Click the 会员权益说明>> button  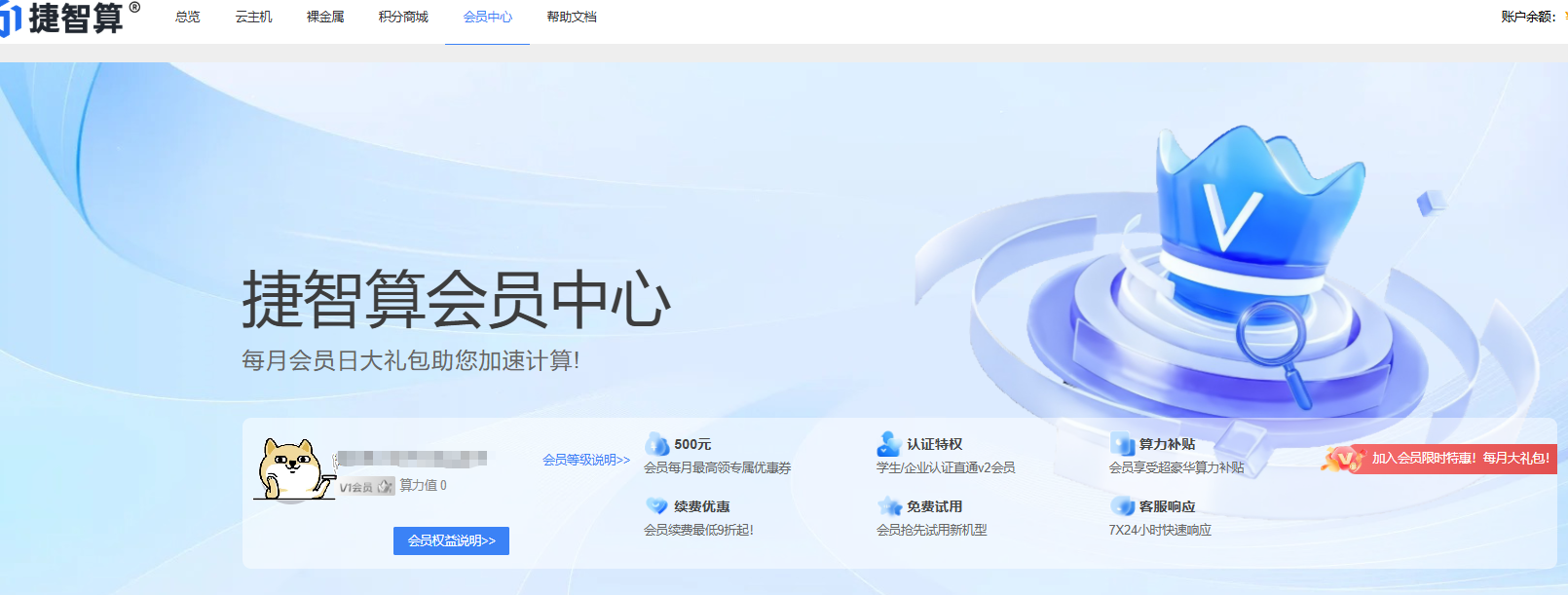(451, 540)
